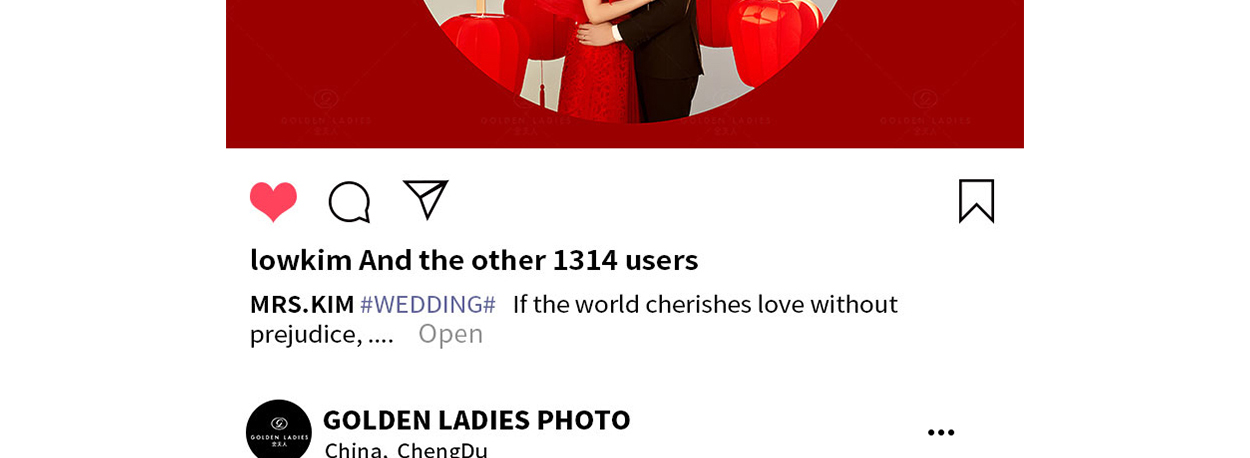Image resolution: width=1250 pixels, height=458 pixels.
Task: Open GOLDEN LADIES PHOTO account name
Action: click(x=476, y=420)
